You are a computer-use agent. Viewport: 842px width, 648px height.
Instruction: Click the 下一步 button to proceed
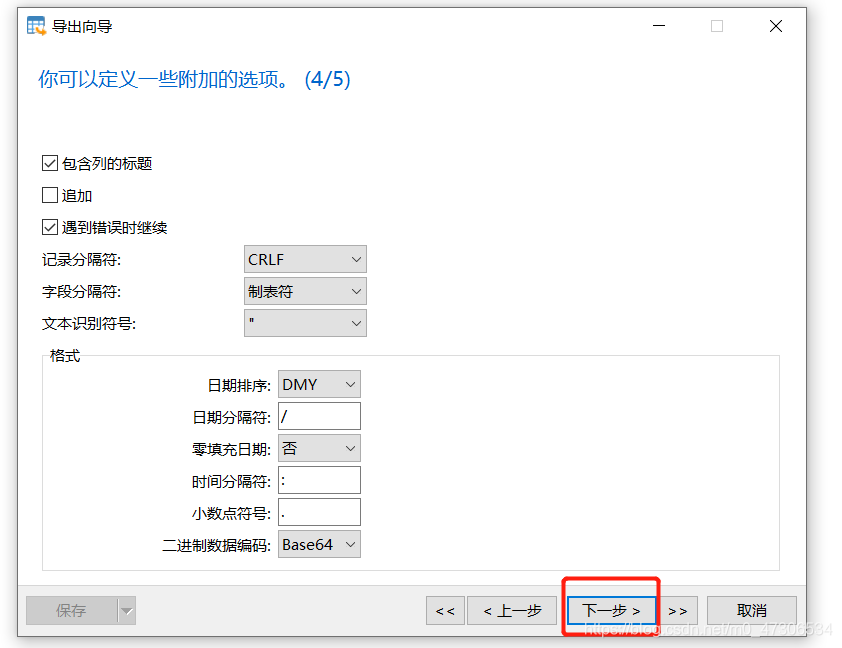click(x=610, y=610)
